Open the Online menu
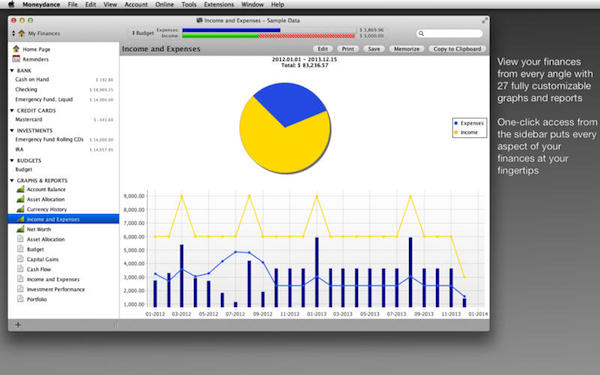This screenshot has width=600, height=375. pyautogui.click(x=165, y=5)
